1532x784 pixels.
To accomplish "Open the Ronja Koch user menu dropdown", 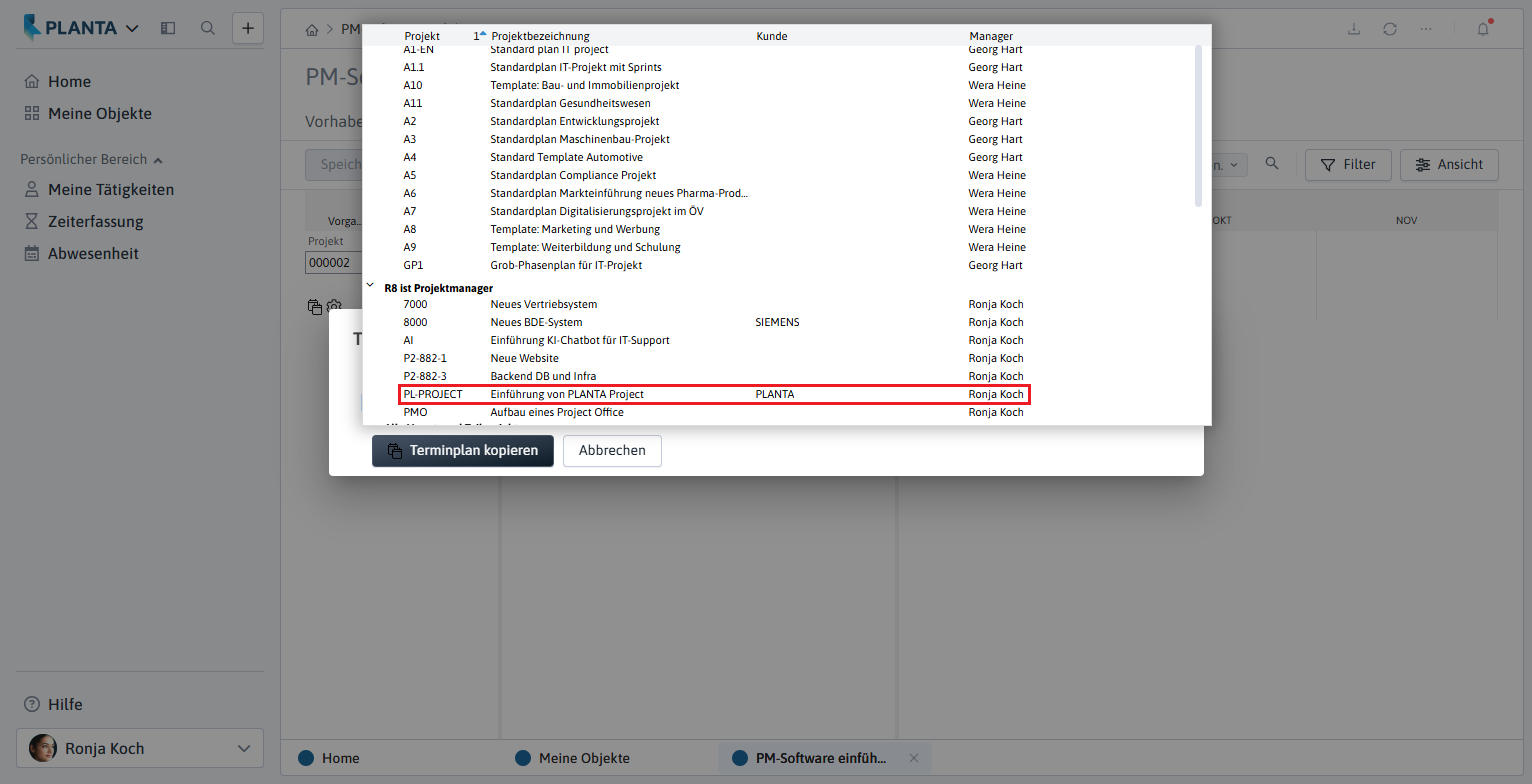I will pyautogui.click(x=140, y=748).
